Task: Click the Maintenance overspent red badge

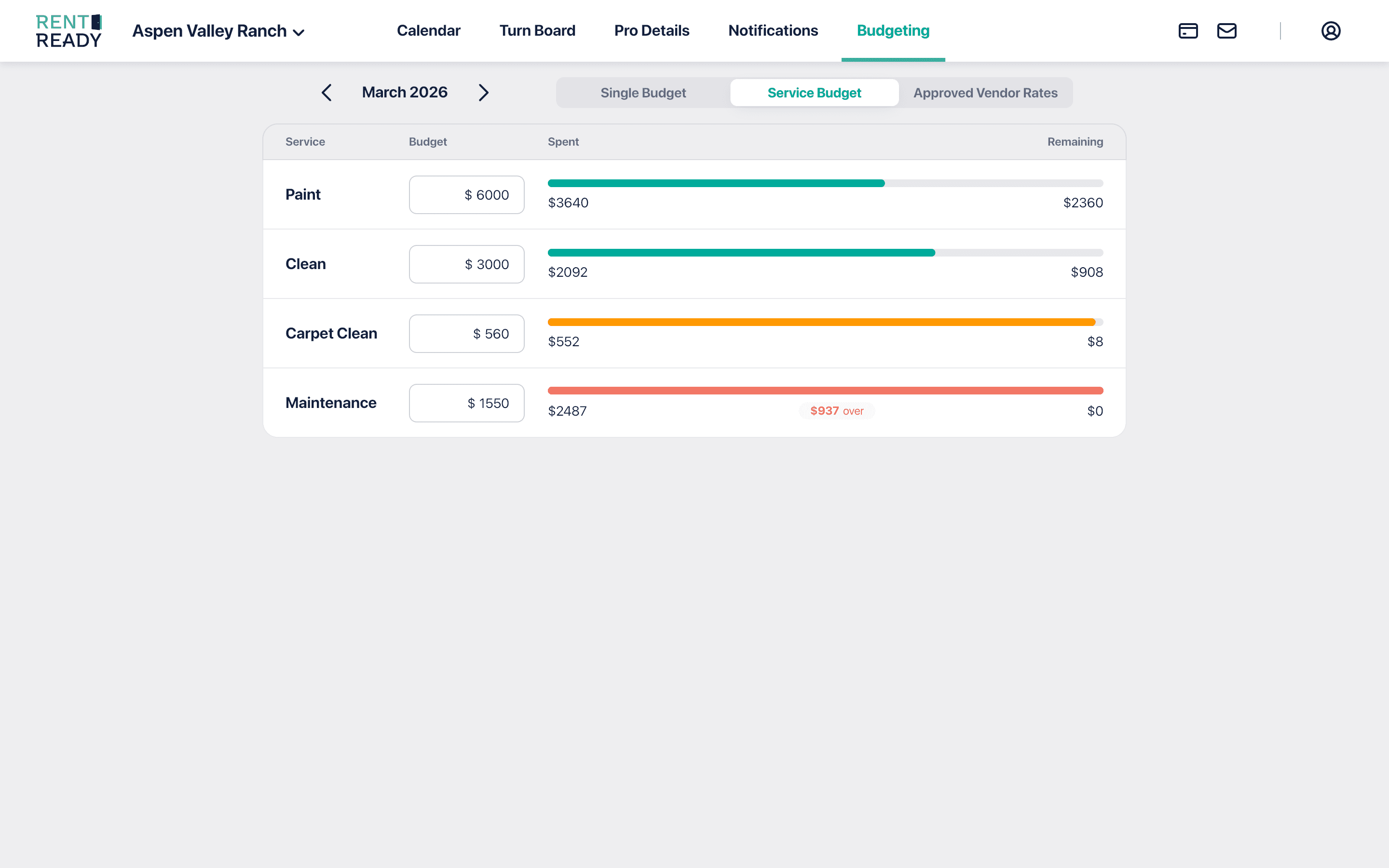Action: [836, 410]
